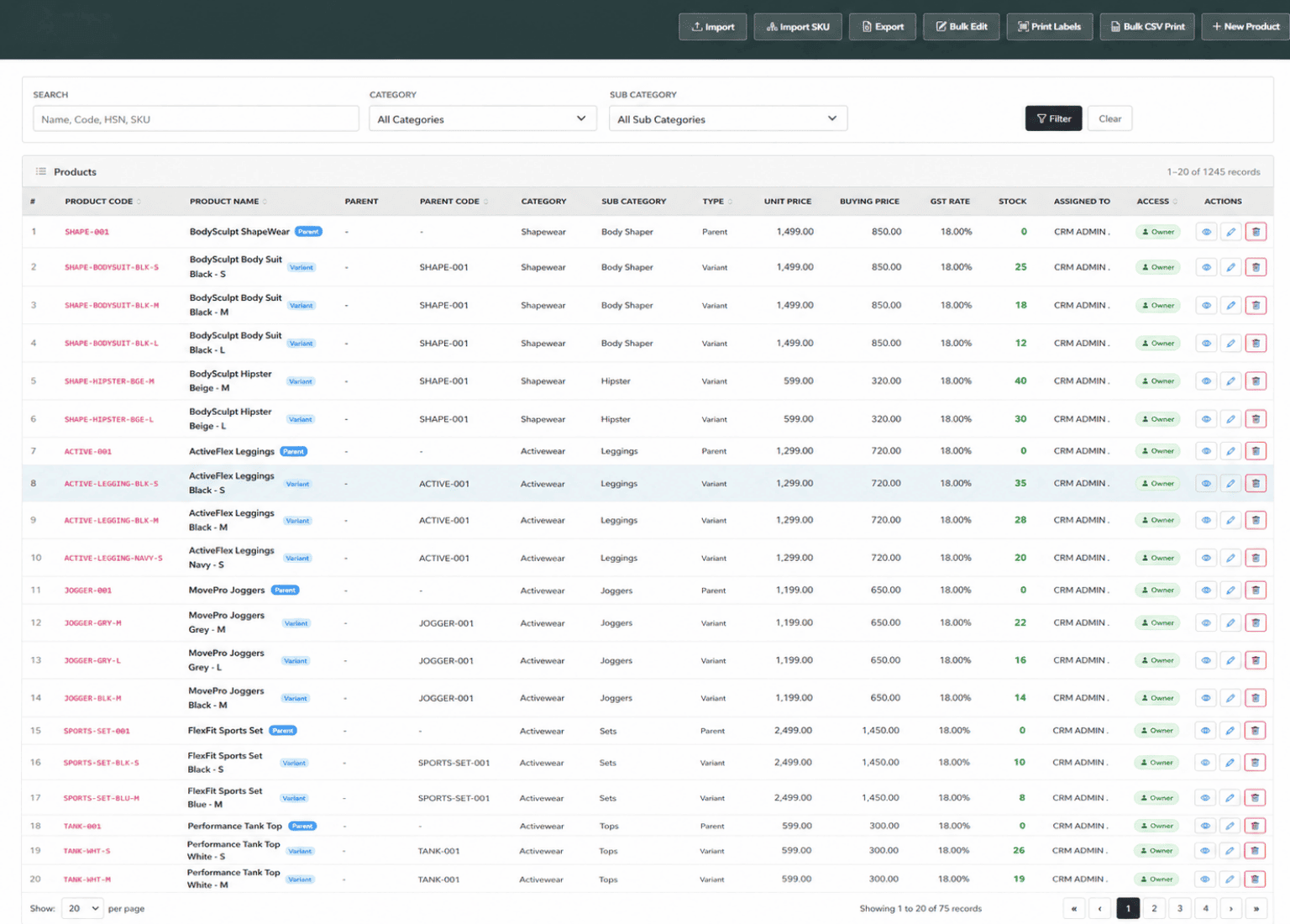Image resolution: width=1290 pixels, height=924 pixels.
Task: Delete SHAPE-BODYSUIT-BLK-L with trash icon
Action: tap(1256, 343)
